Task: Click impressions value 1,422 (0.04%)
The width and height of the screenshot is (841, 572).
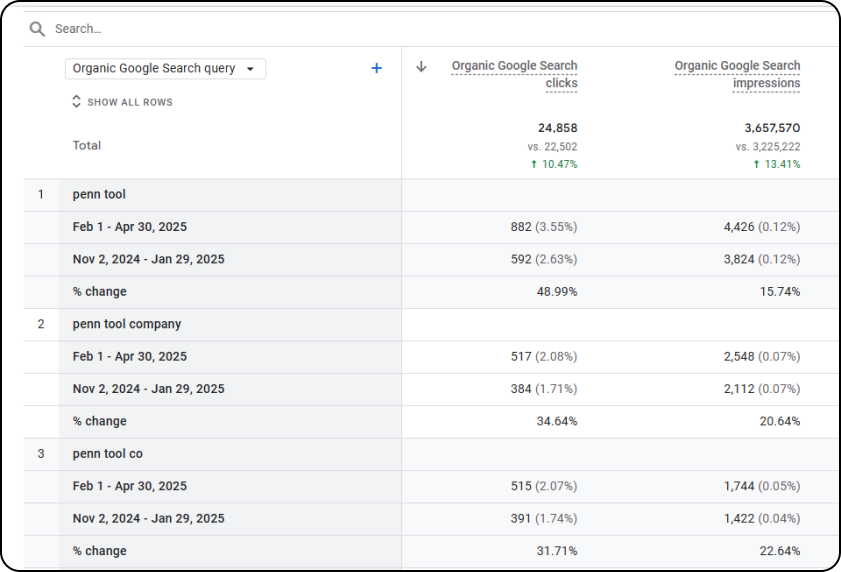Action: pos(762,519)
